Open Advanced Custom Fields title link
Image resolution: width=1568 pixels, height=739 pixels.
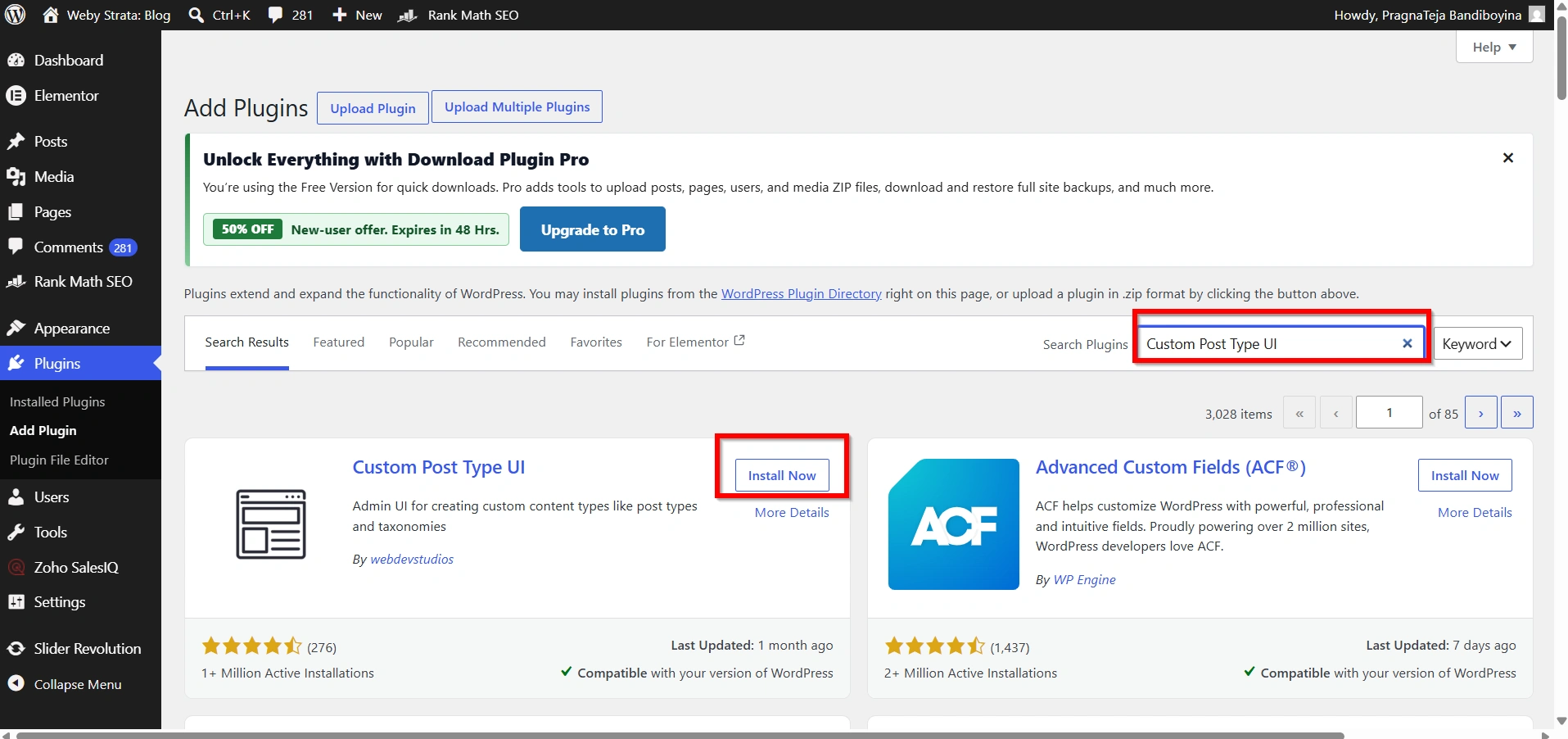1171,467
